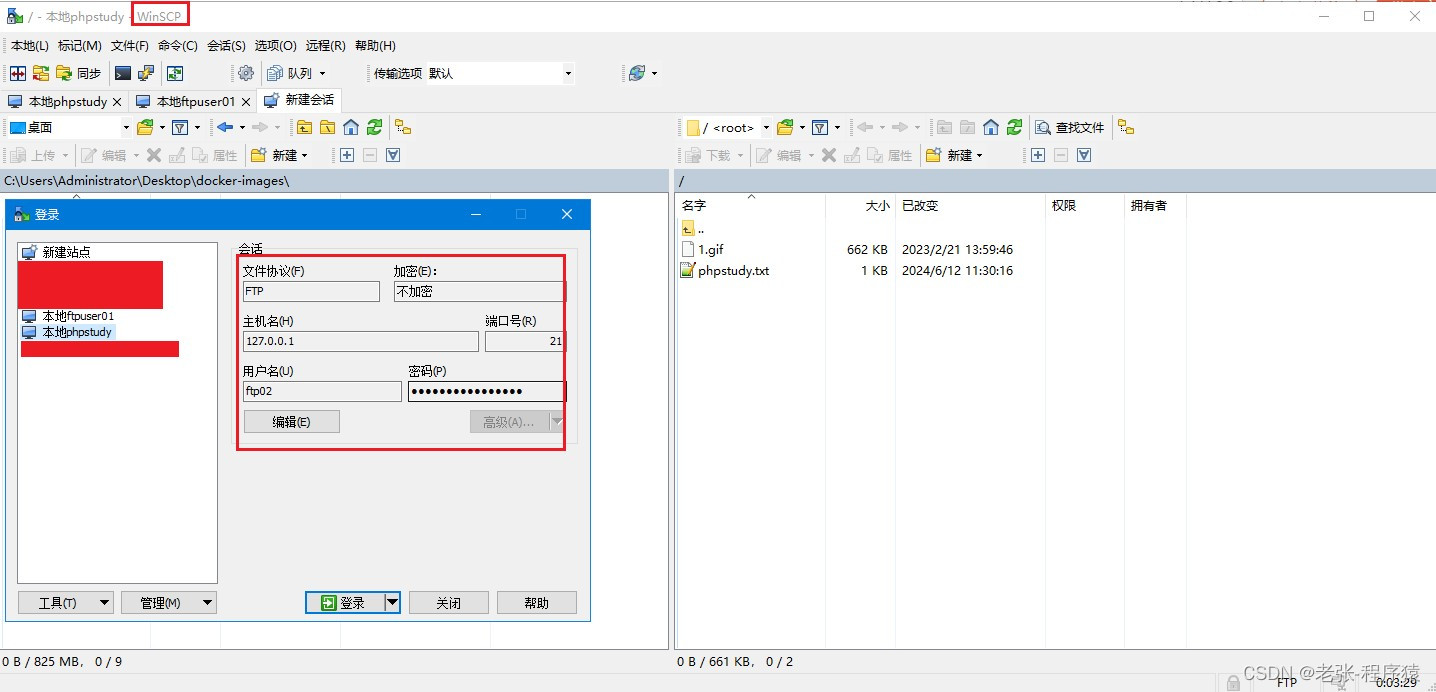
Task: Click the Synchronize directories icon
Action: coord(41,73)
